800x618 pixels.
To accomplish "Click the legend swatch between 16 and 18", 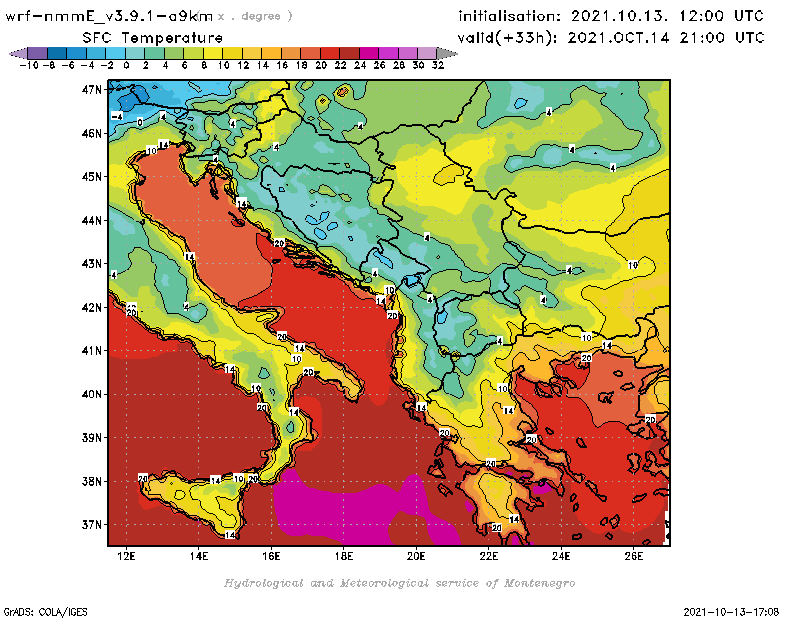I will 291,53.
